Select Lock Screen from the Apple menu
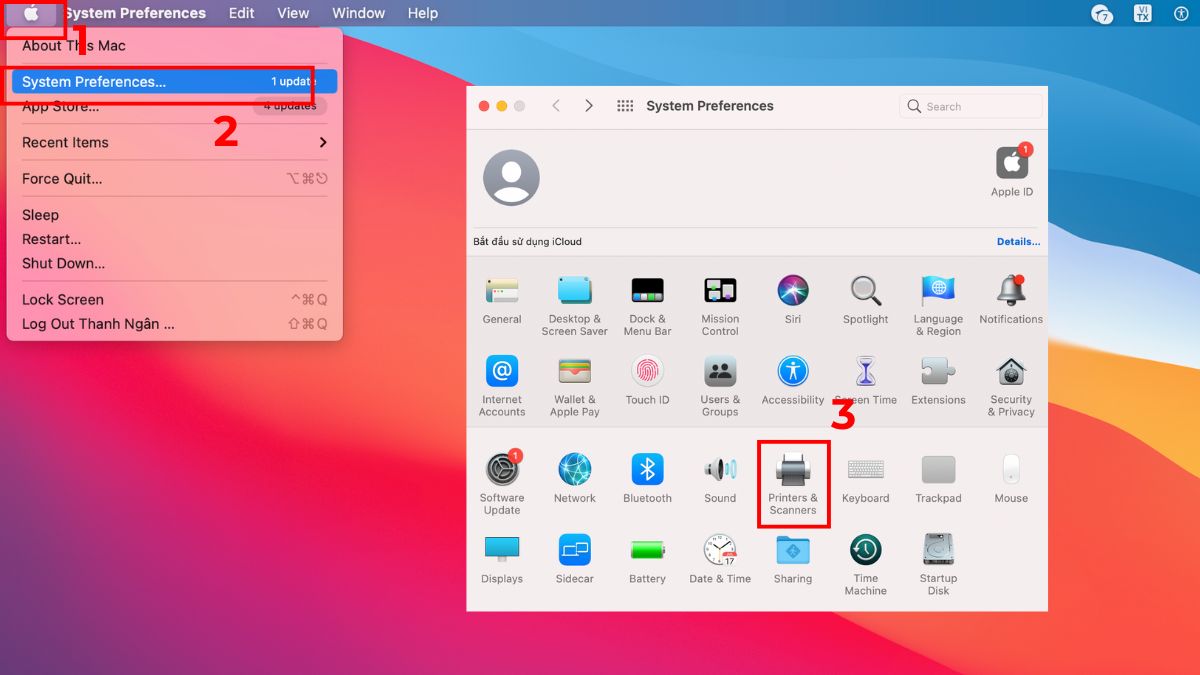Image resolution: width=1200 pixels, height=675 pixels. [175, 300]
